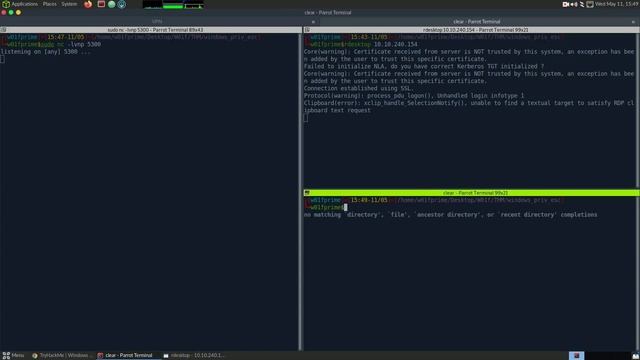640x360 pixels.
Task: Switch to the VPN terminal tab
Action: click(157, 21)
